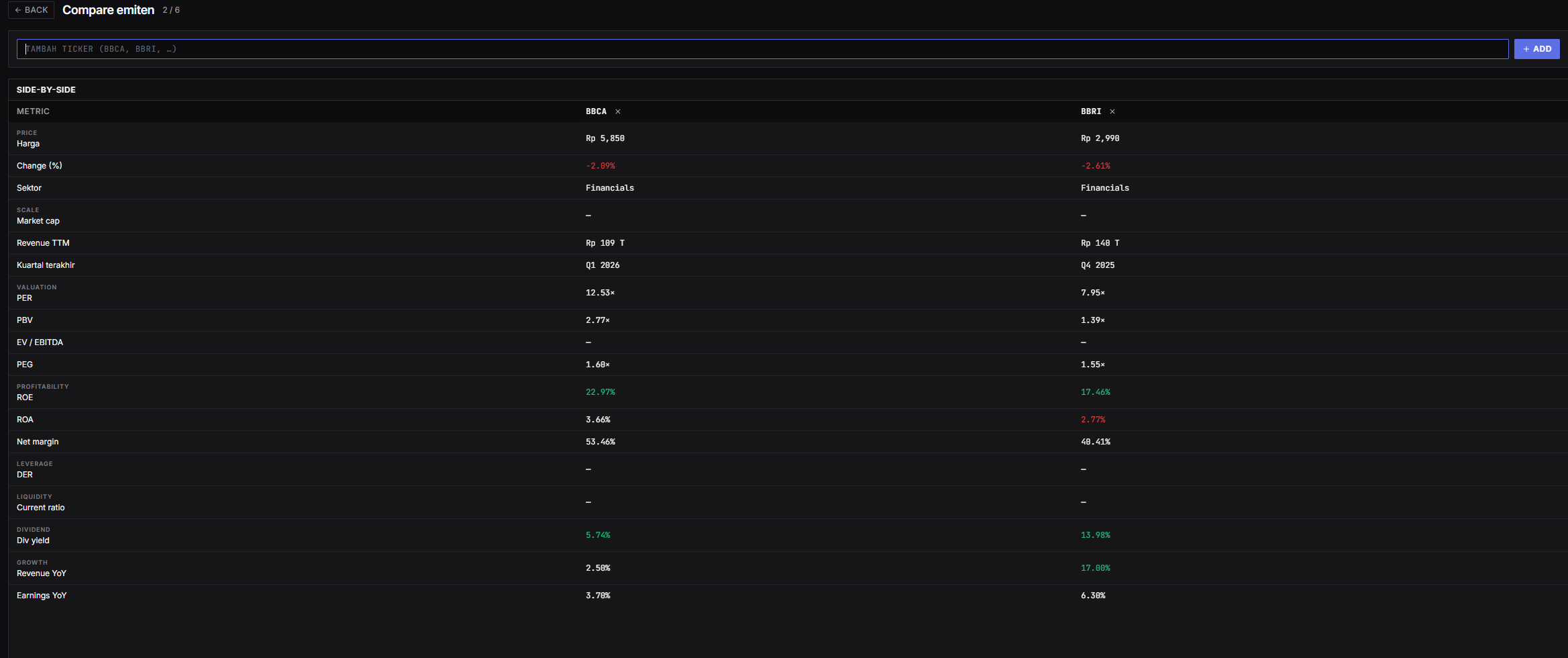Click BBCA quarter Q1 2026
Image resolution: width=1568 pixels, height=658 pixels.
603,265
